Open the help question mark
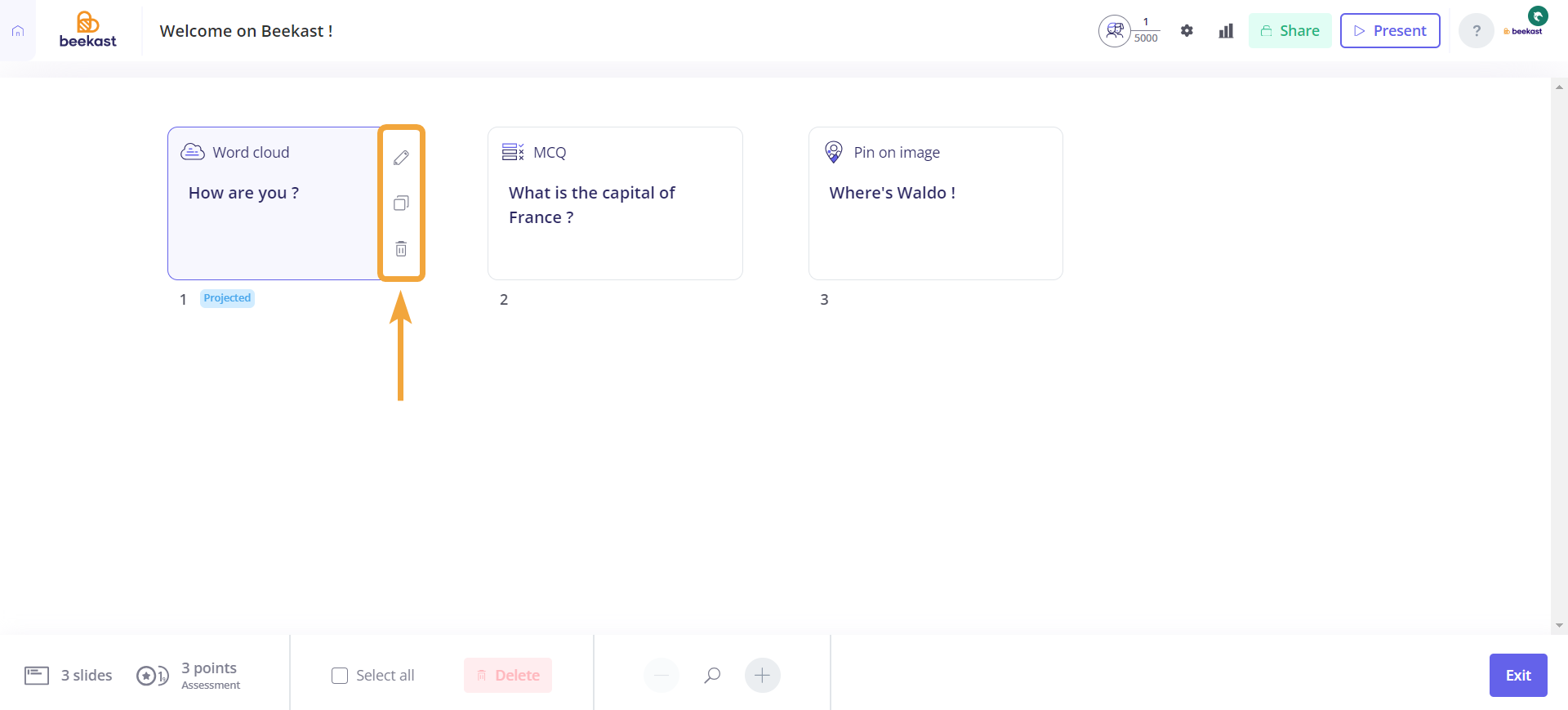This screenshot has width=1568, height=710. pyautogui.click(x=1477, y=31)
